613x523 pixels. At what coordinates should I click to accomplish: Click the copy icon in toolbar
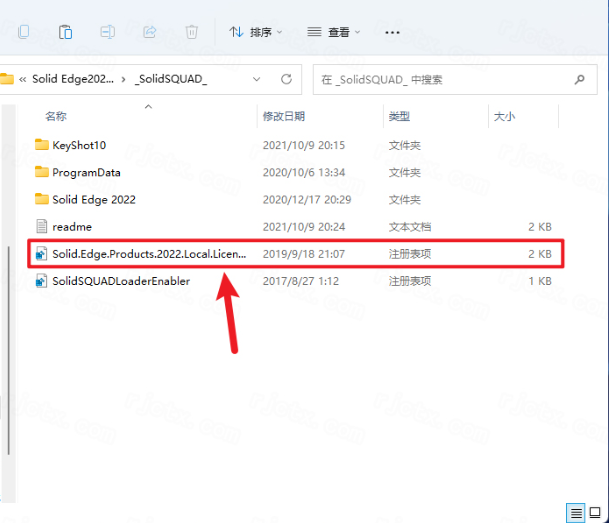pyautogui.click(x=25, y=32)
